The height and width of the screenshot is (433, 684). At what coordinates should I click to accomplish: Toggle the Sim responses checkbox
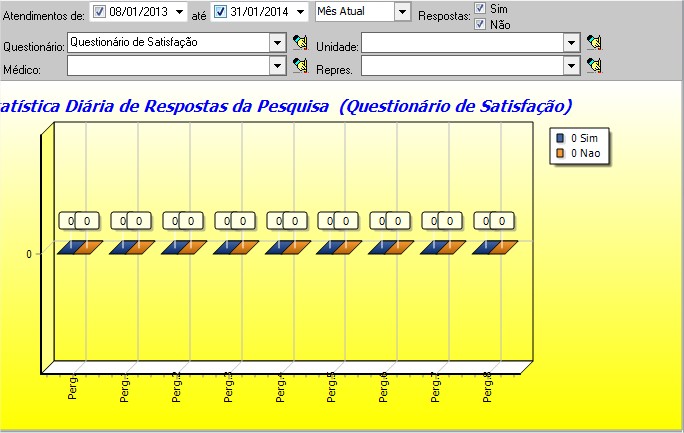pyautogui.click(x=480, y=8)
